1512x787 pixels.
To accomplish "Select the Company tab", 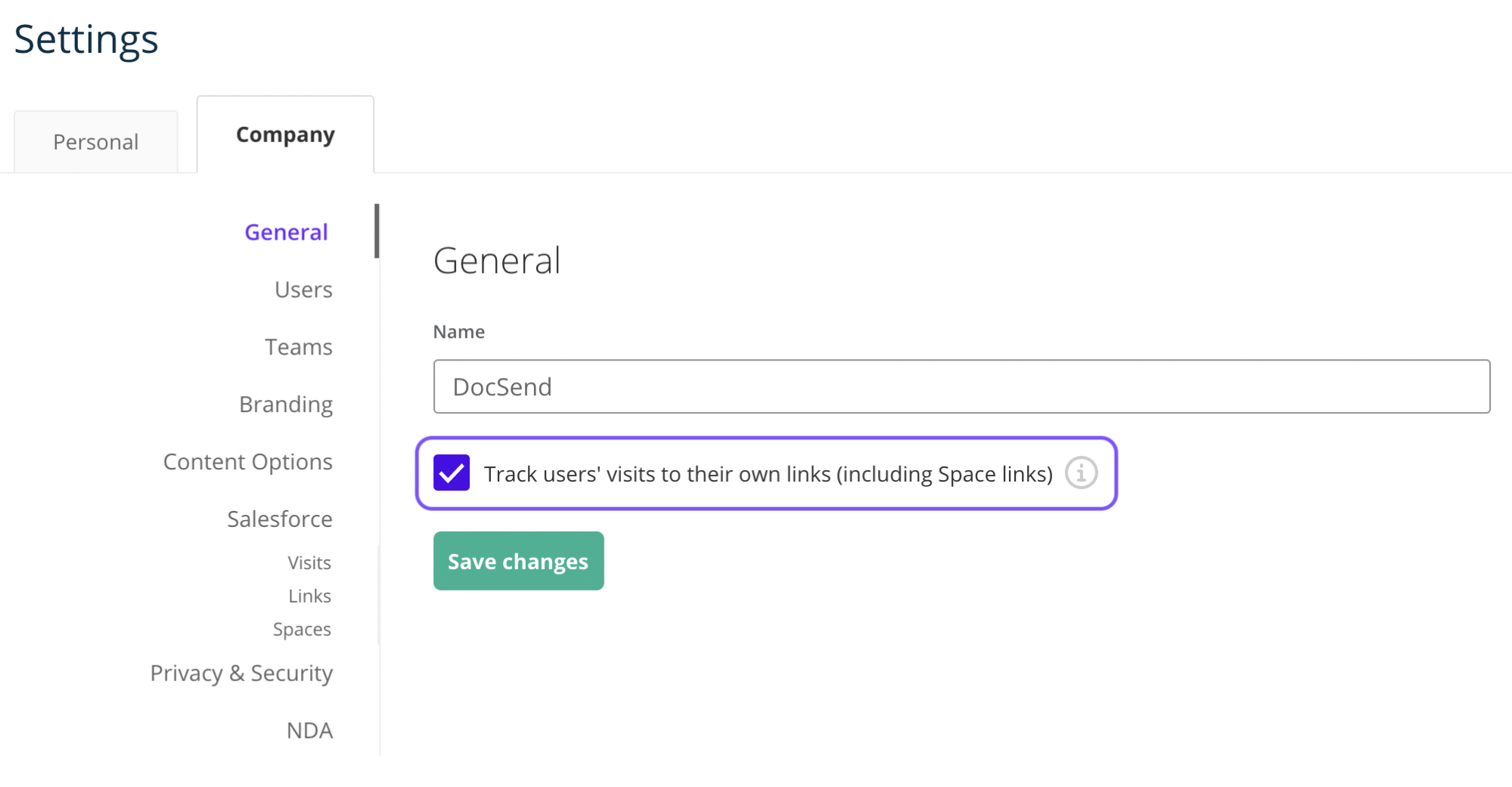I will point(285,135).
